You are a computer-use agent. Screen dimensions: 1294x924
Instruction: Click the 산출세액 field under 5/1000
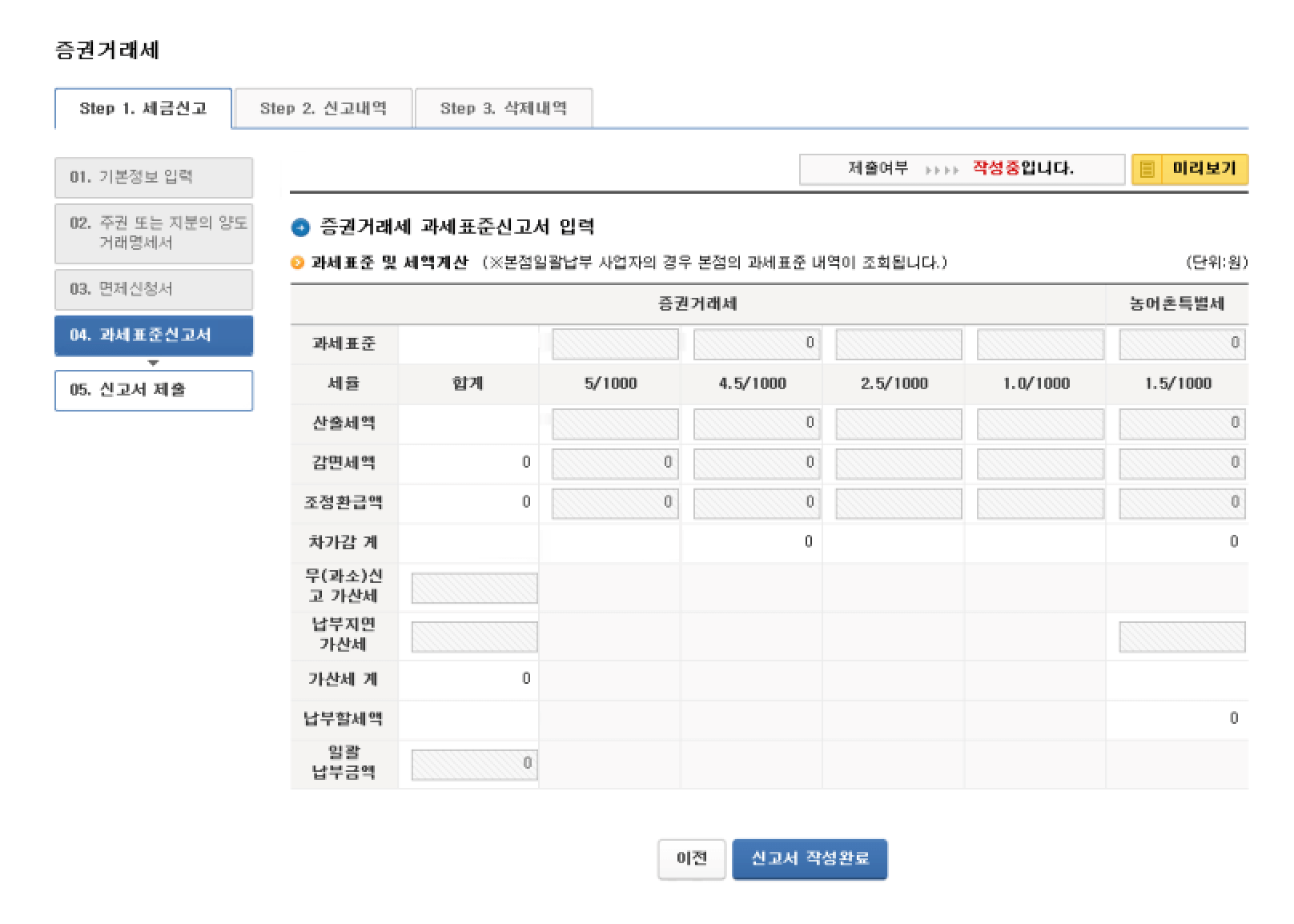pyautogui.click(x=617, y=424)
